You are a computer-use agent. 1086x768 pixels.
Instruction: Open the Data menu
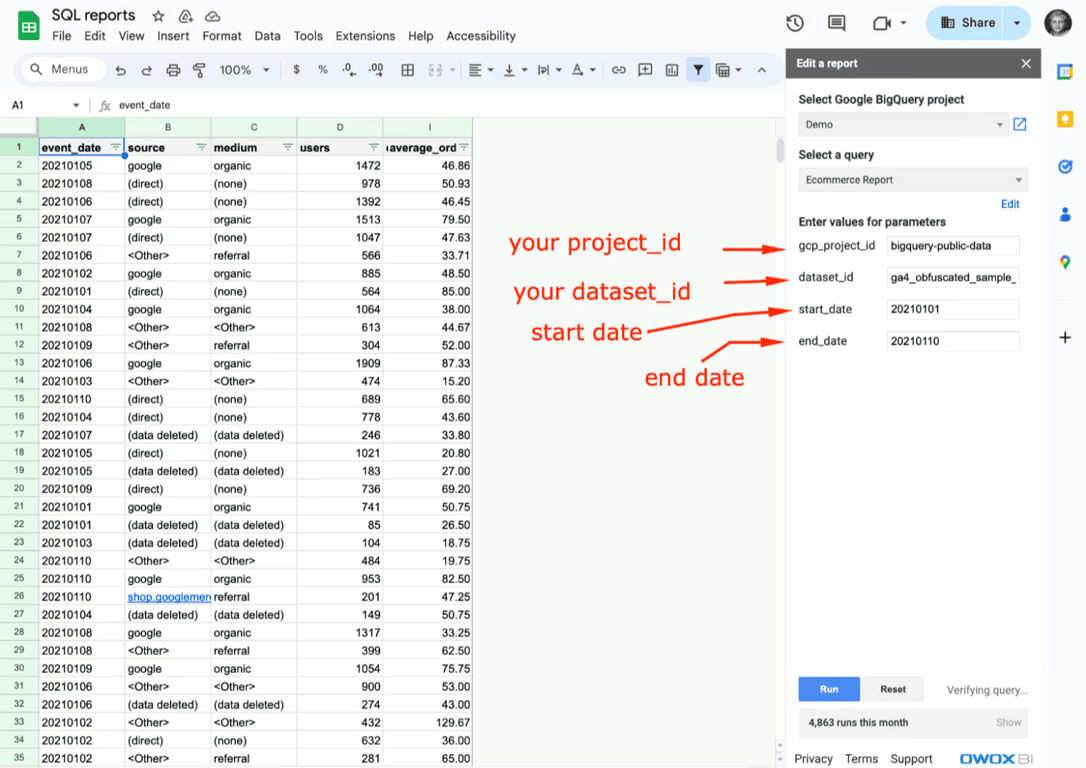click(267, 36)
